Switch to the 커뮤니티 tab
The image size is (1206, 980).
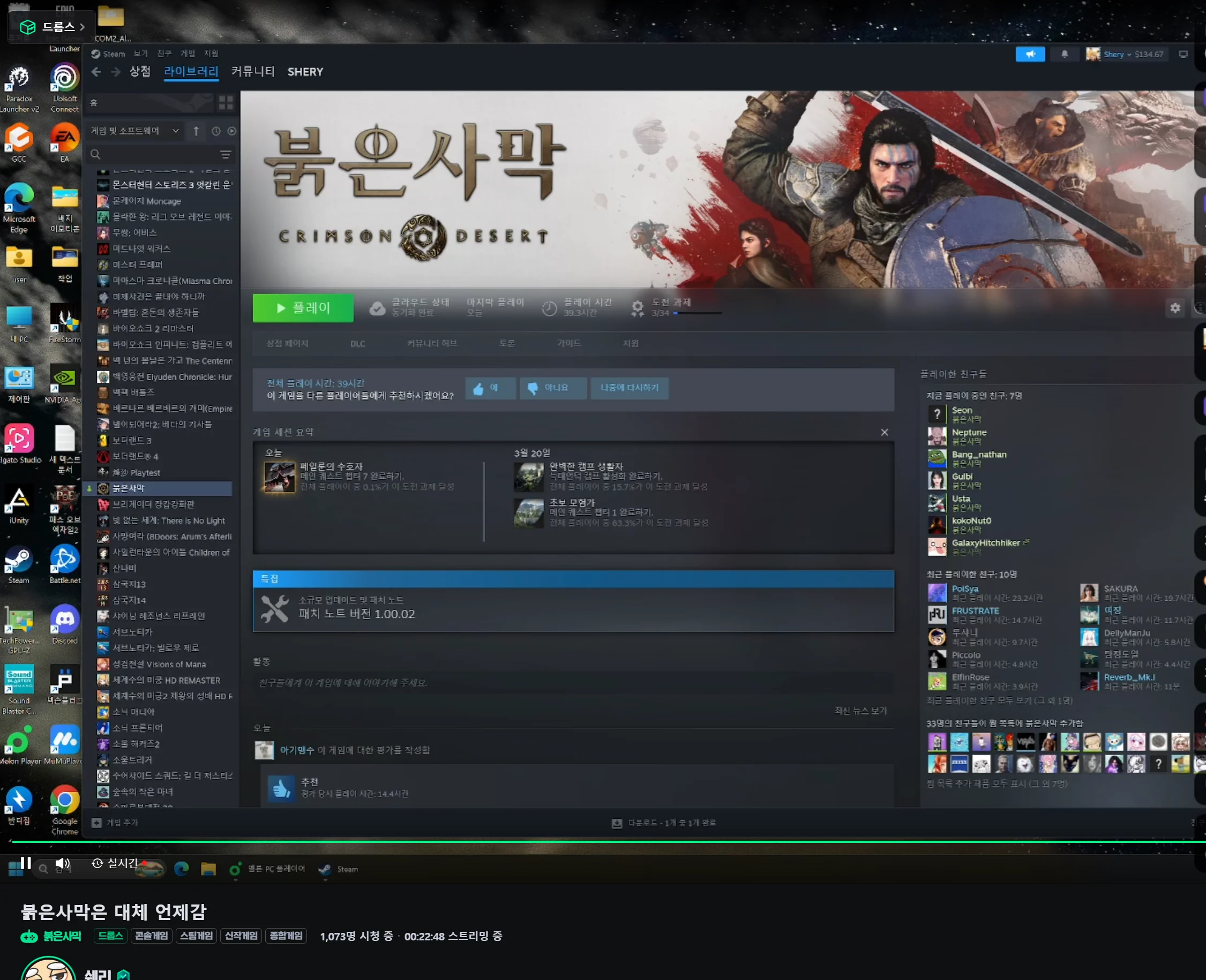pyautogui.click(x=252, y=72)
